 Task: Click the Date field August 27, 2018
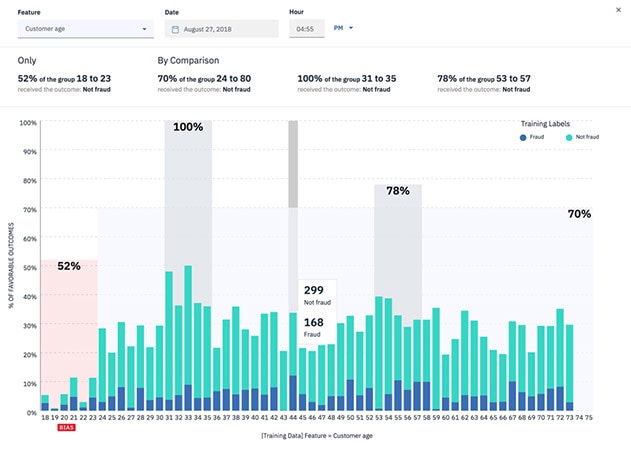(x=221, y=29)
